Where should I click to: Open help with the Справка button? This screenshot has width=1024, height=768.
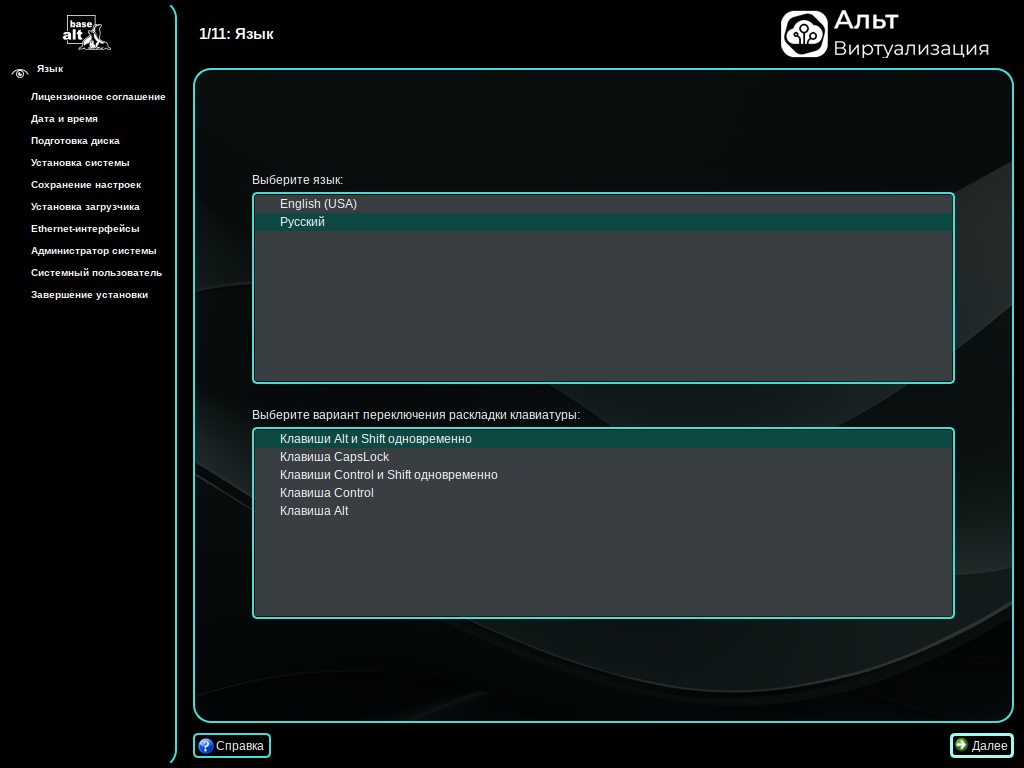pyautogui.click(x=232, y=745)
